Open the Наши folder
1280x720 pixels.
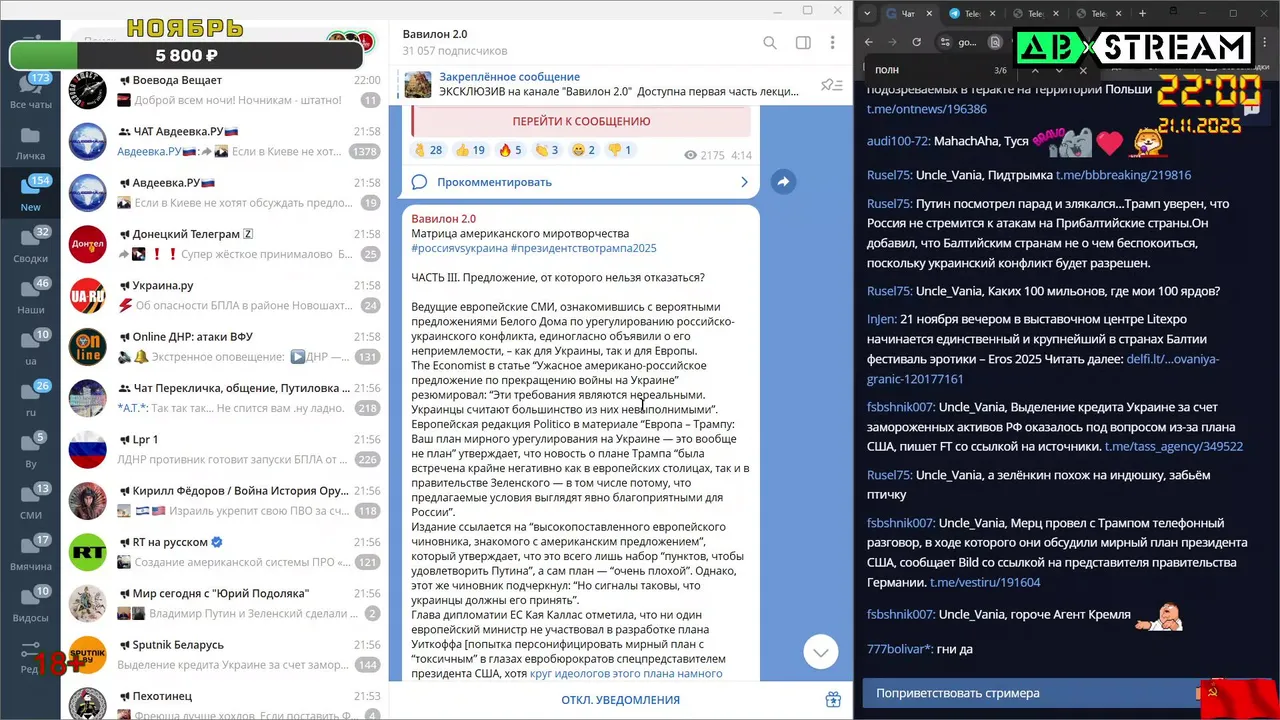pyautogui.click(x=30, y=297)
